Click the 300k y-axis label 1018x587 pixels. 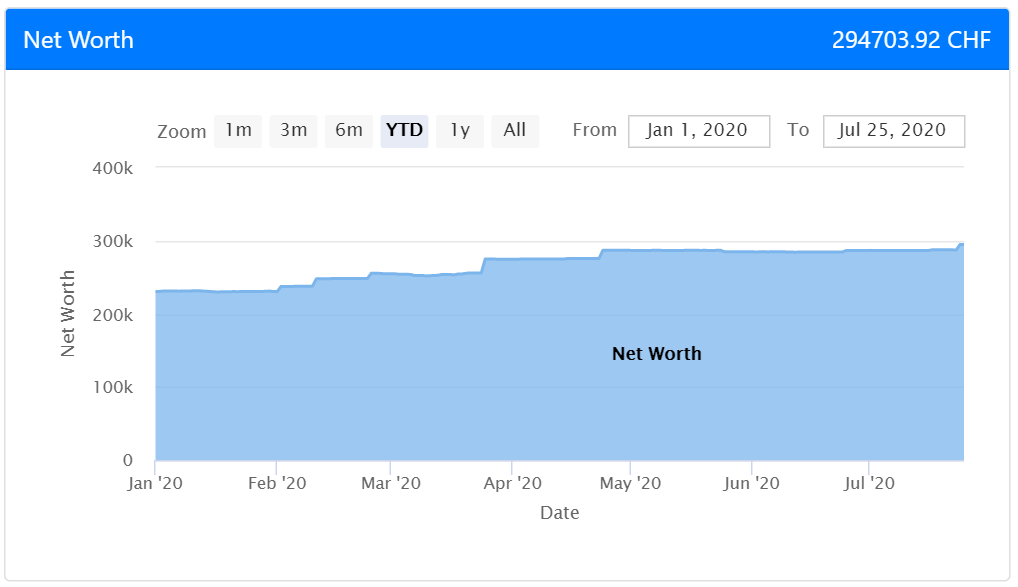click(113, 242)
